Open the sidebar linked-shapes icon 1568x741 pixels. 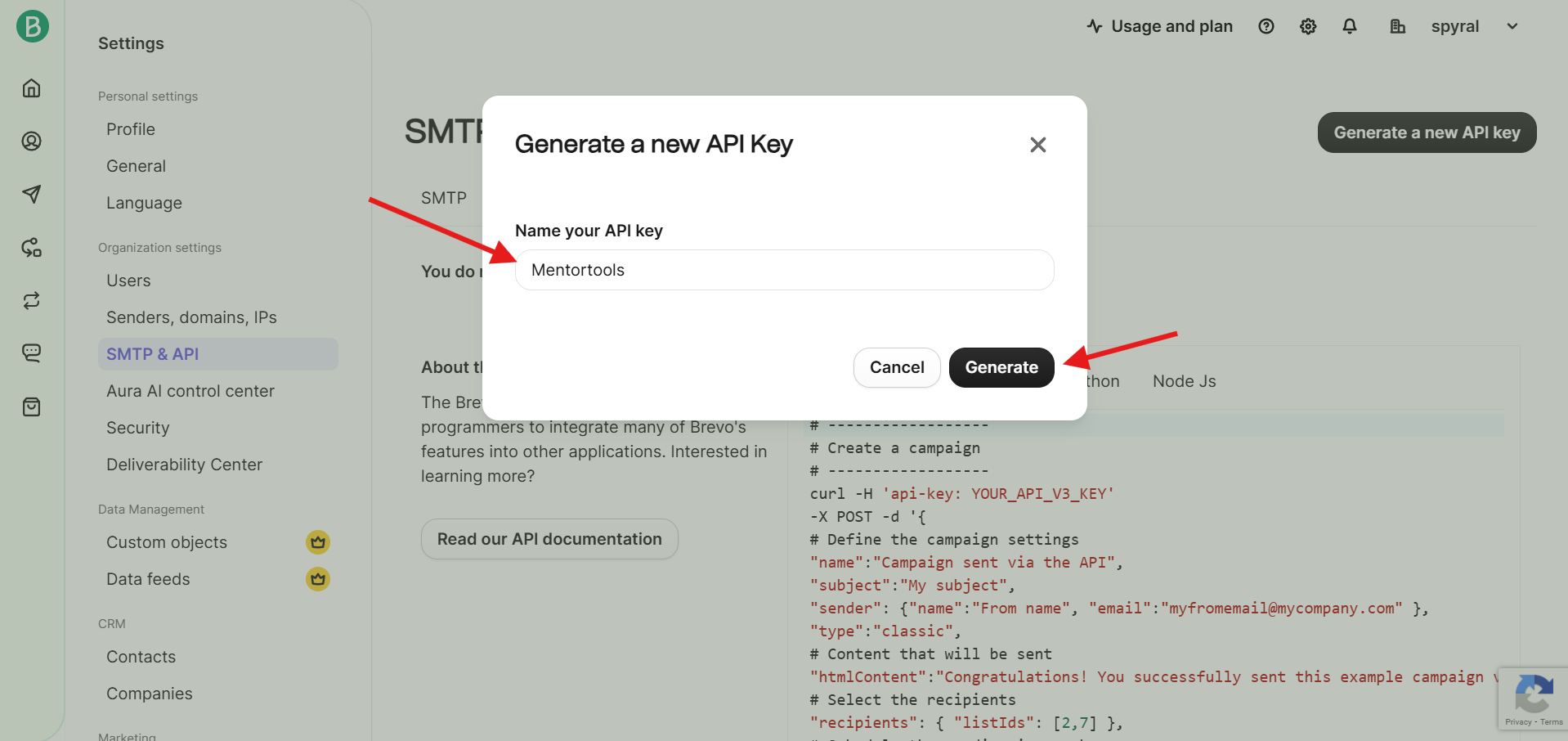tap(32, 247)
